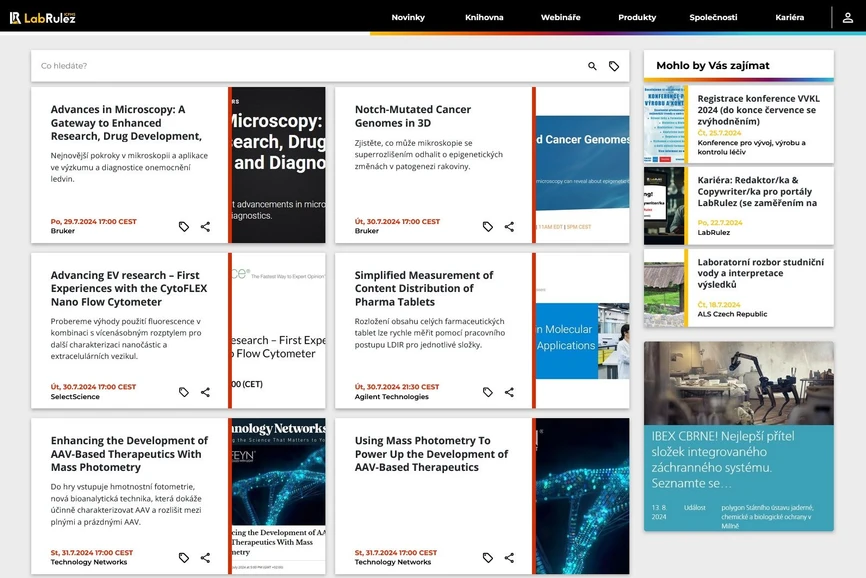Image resolution: width=866 pixels, height=578 pixels.
Task: Click sidebar date 'Po, 22.7.2024'
Action: pos(720,222)
